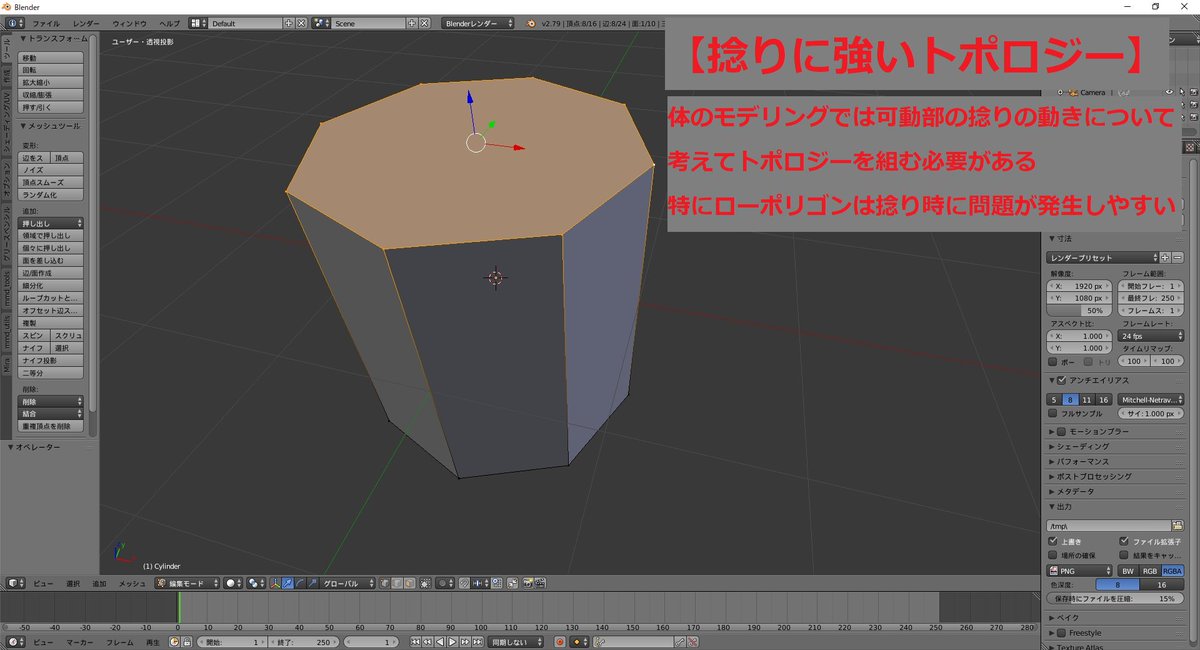Open the グローバル orientation dropdown
The image size is (1200, 650).
[x=348, y=583]
